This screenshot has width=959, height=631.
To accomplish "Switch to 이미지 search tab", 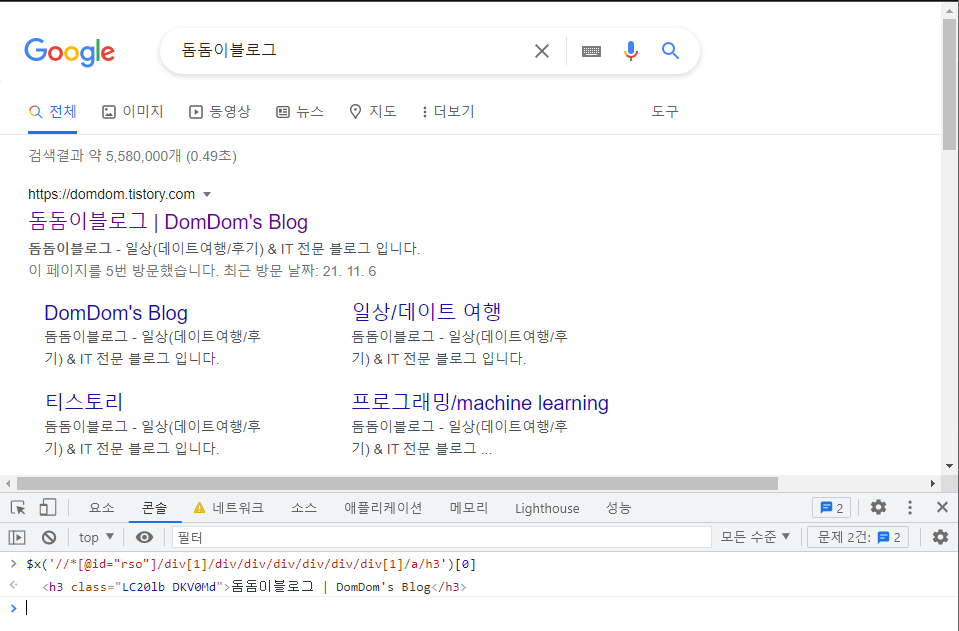I will (133, 112).
